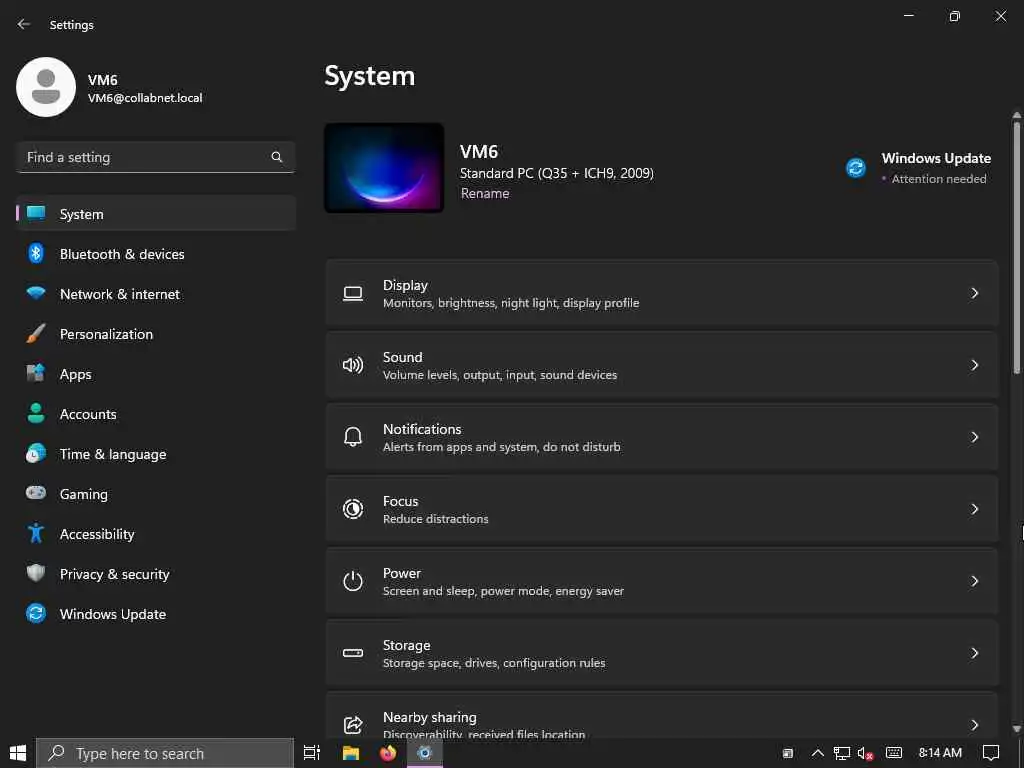
Task: Click the Privacy & security shield icon
Action: pos(36,573)
